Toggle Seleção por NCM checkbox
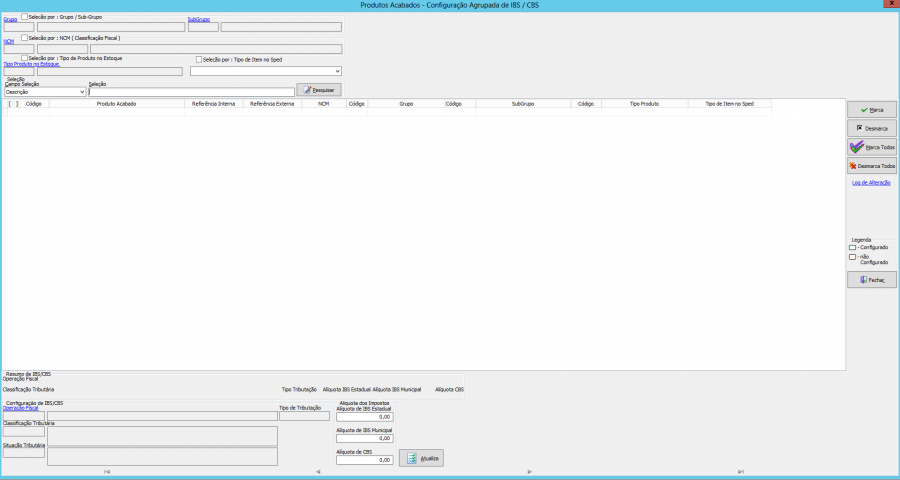This screenshot has width=900, height=480. 25,38
